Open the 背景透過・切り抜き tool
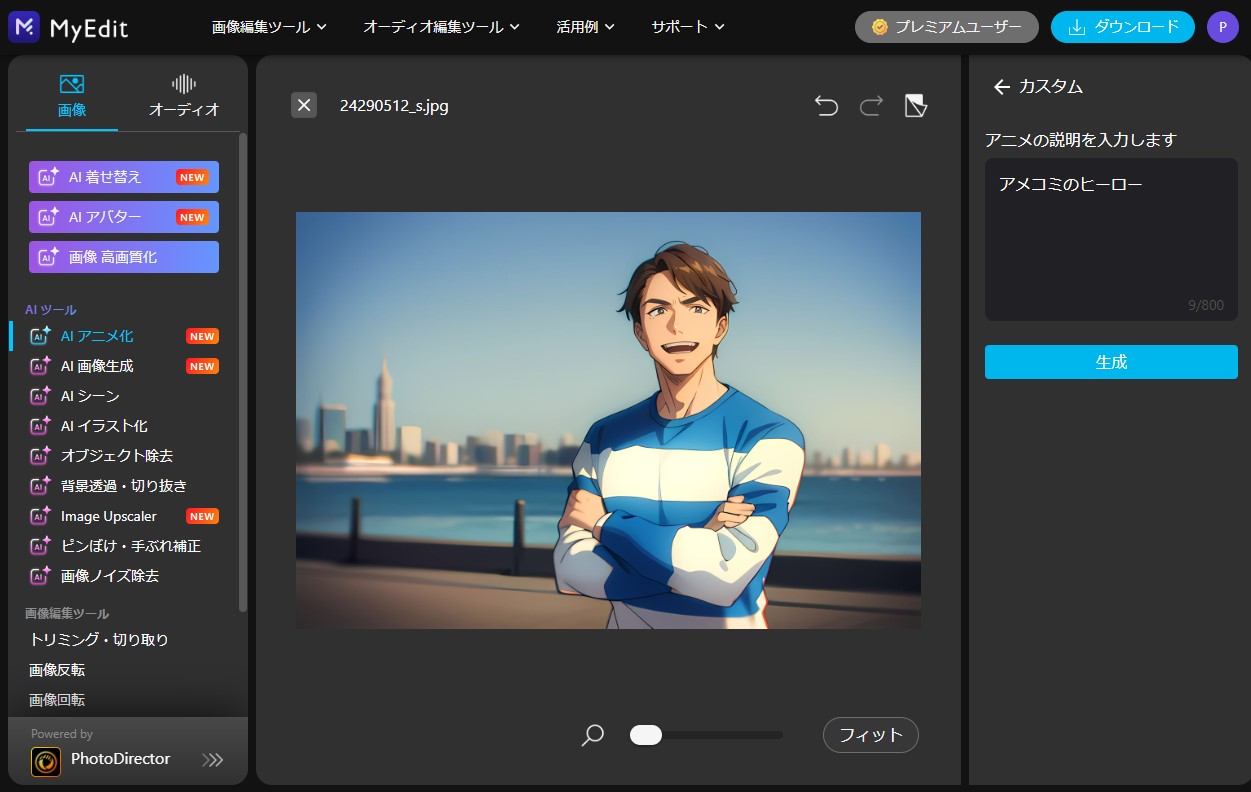Screen dimensions: 1251x792 point(123,486)
